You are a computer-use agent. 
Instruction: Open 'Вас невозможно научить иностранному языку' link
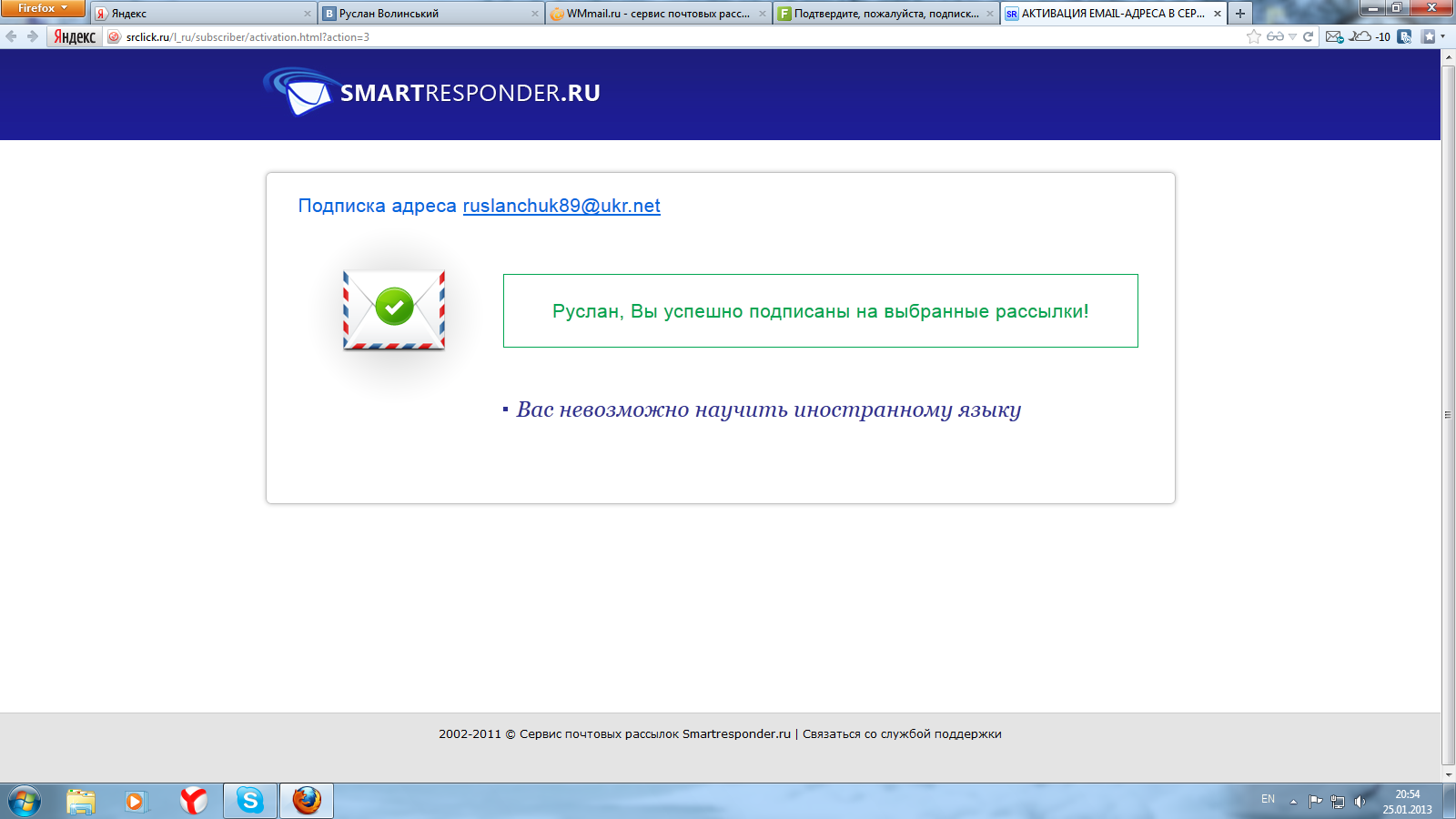coord(769,409)
